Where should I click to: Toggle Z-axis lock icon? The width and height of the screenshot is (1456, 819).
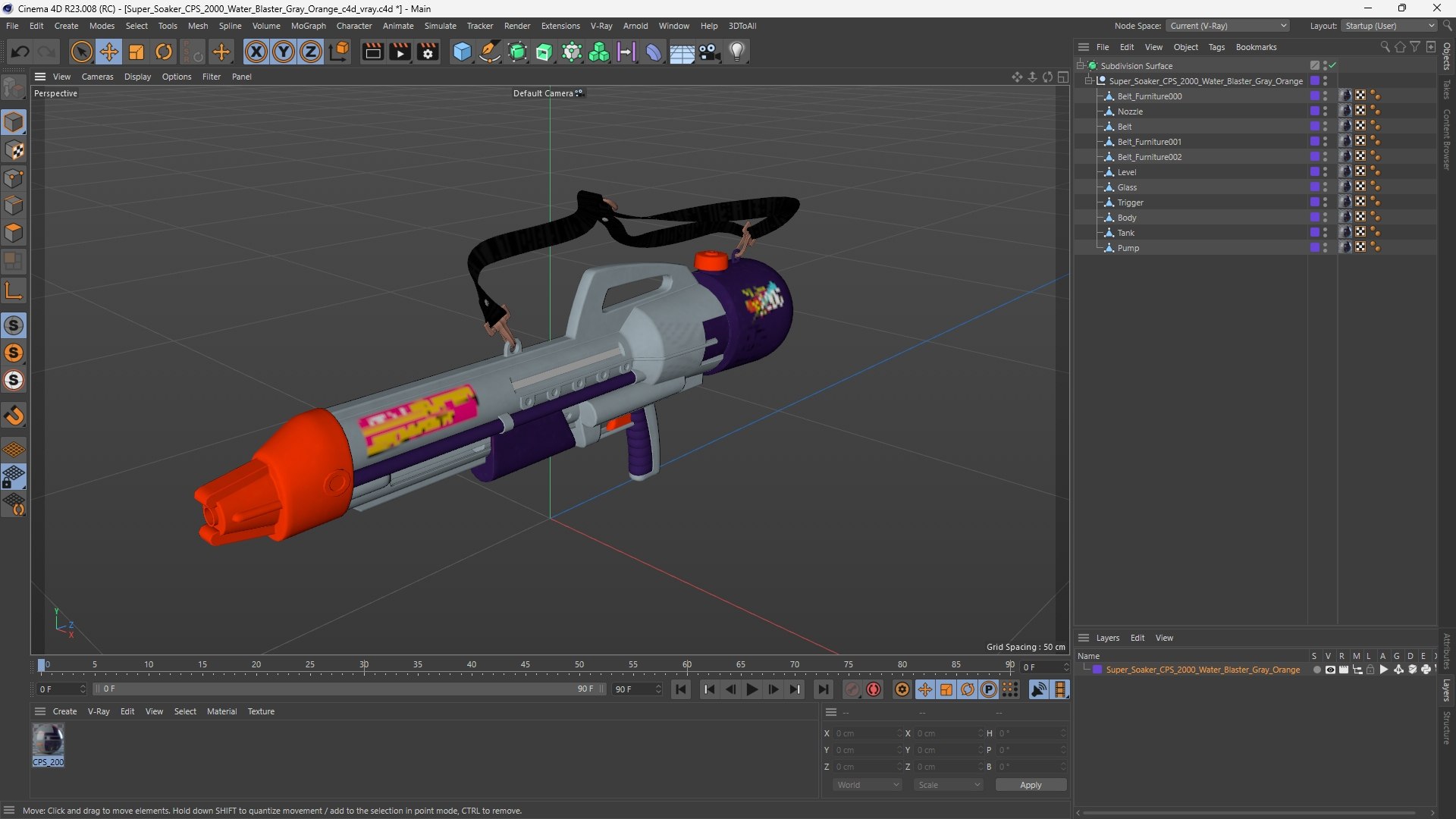coord(311,52)
